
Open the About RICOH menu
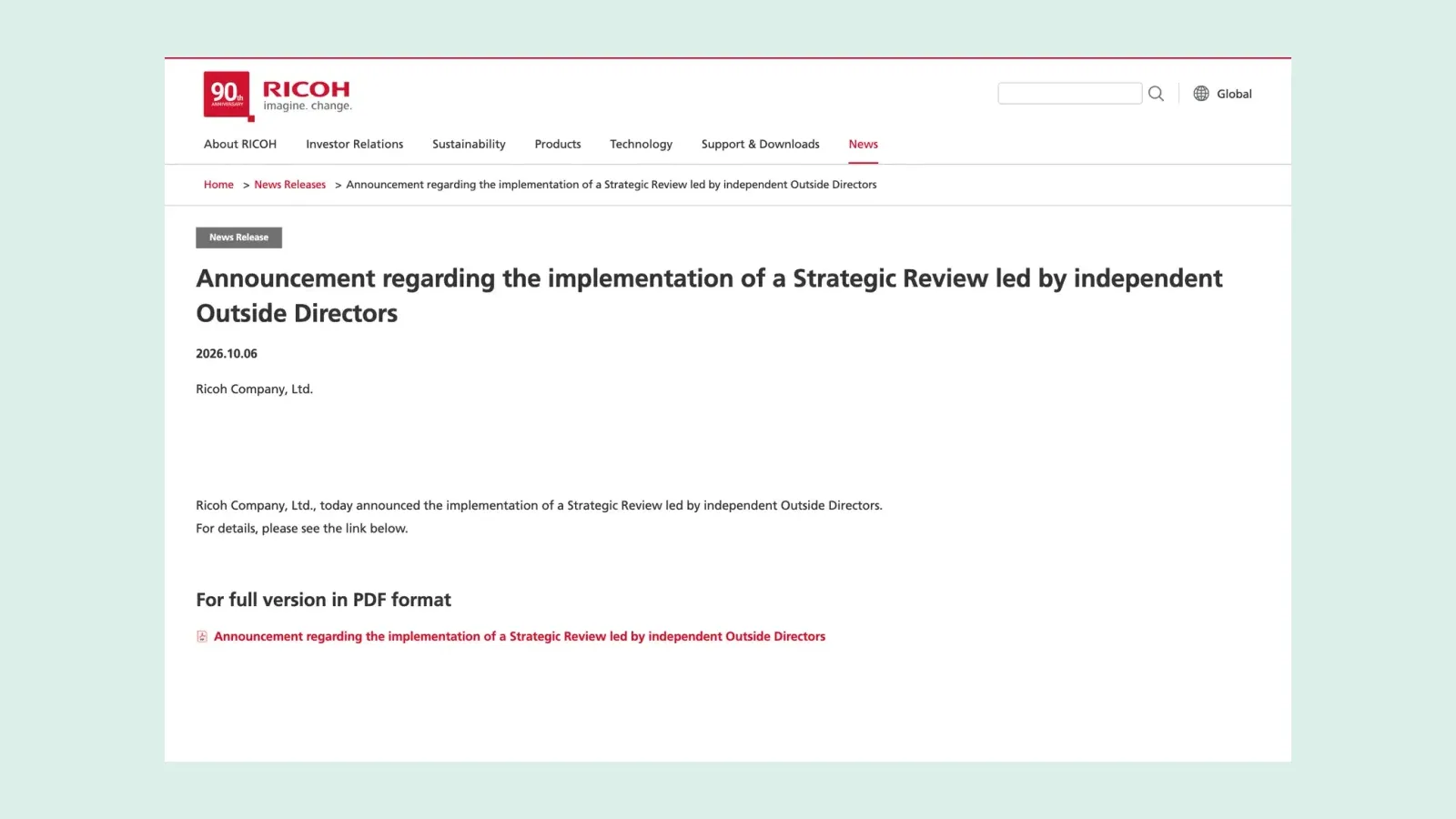click(240, 144)
